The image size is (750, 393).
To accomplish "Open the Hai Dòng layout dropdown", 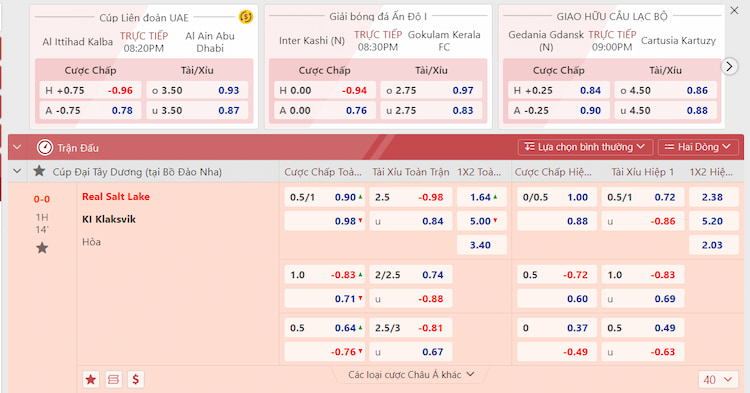I will pyautogui.click(x=698, y=147).
